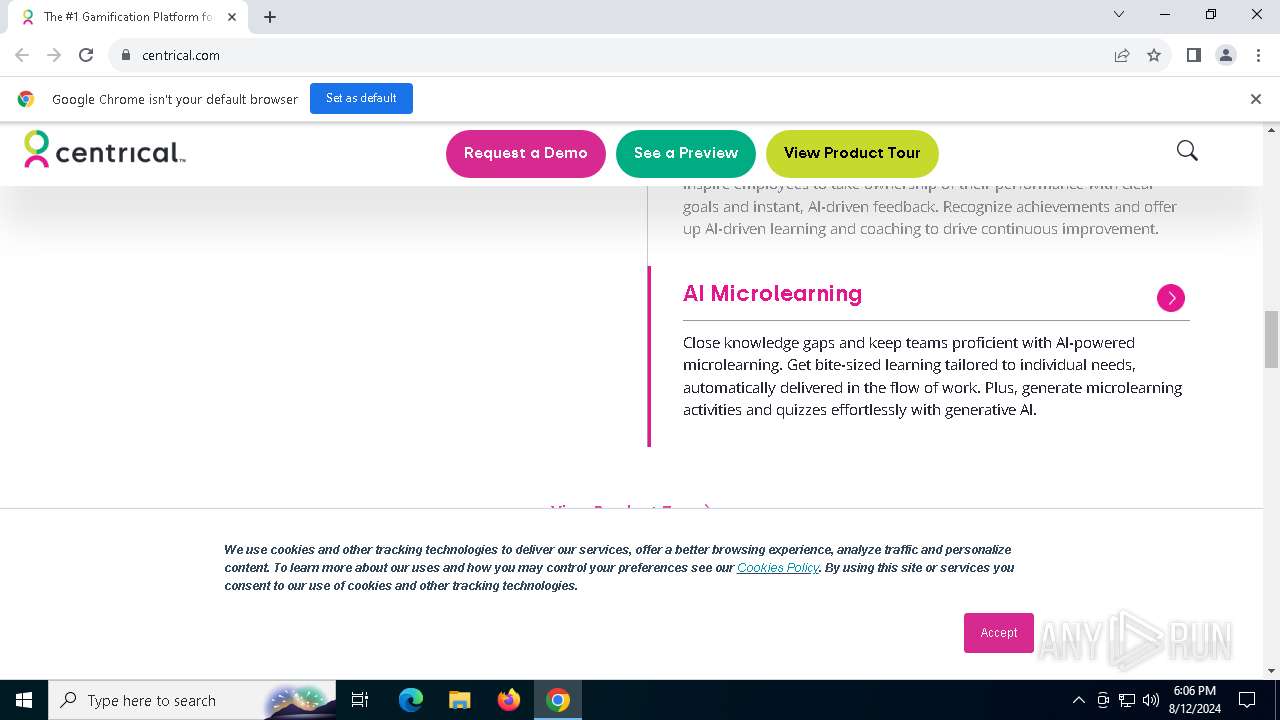Launch Microsoft Edge from the taskbar
Image resolution: width=1280 pixels, height=720 pixels.
click(411, 700)
